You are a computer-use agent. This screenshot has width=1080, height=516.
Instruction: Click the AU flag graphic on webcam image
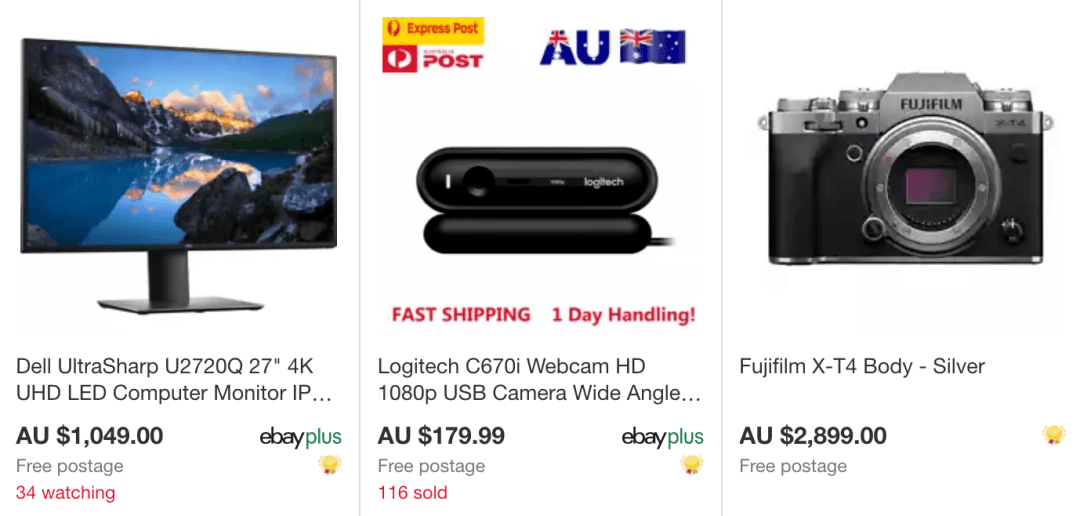pyautogui.click(x=613, y=47)
